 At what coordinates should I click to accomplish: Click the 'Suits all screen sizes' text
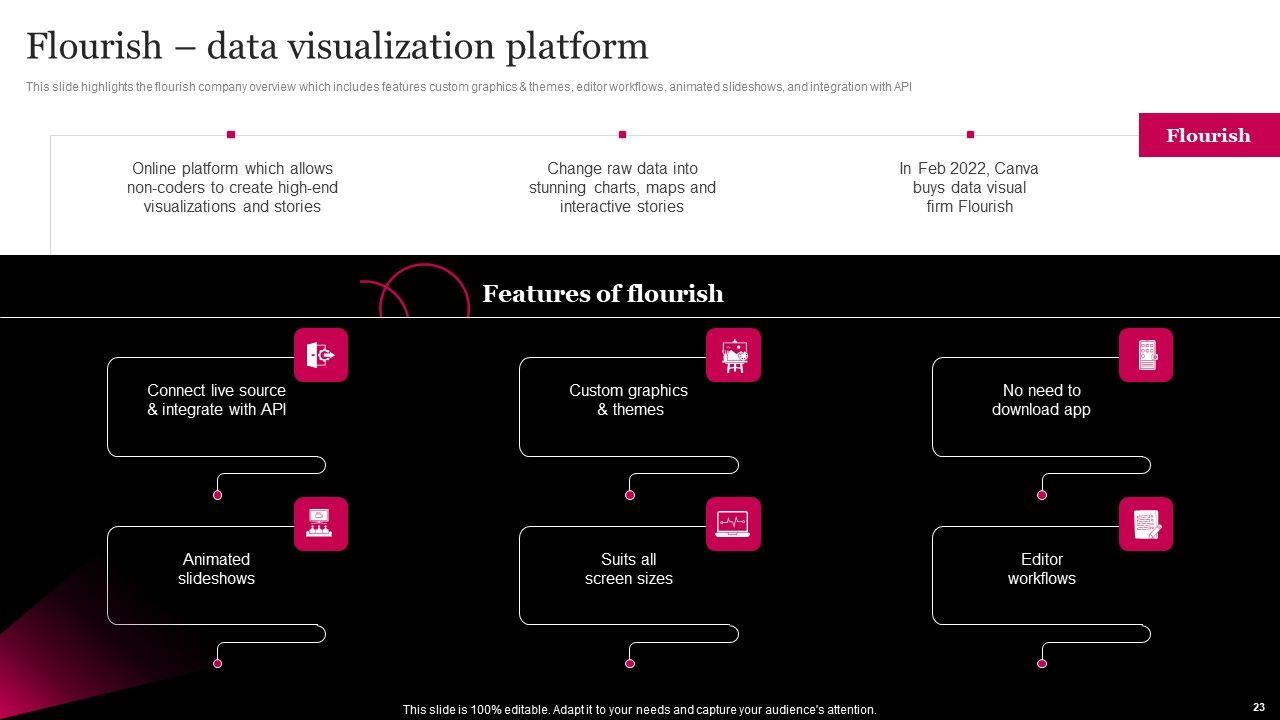pos(629,569)
